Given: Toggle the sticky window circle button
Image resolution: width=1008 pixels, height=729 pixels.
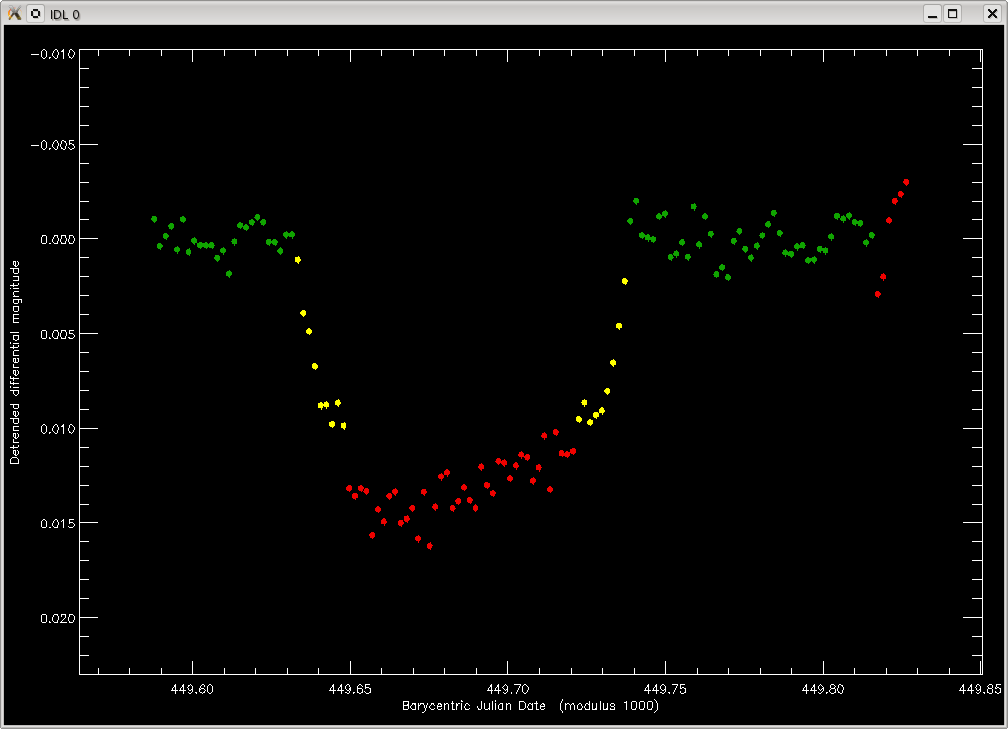Looking at the screenshot, I should click(x=36, y=13).
